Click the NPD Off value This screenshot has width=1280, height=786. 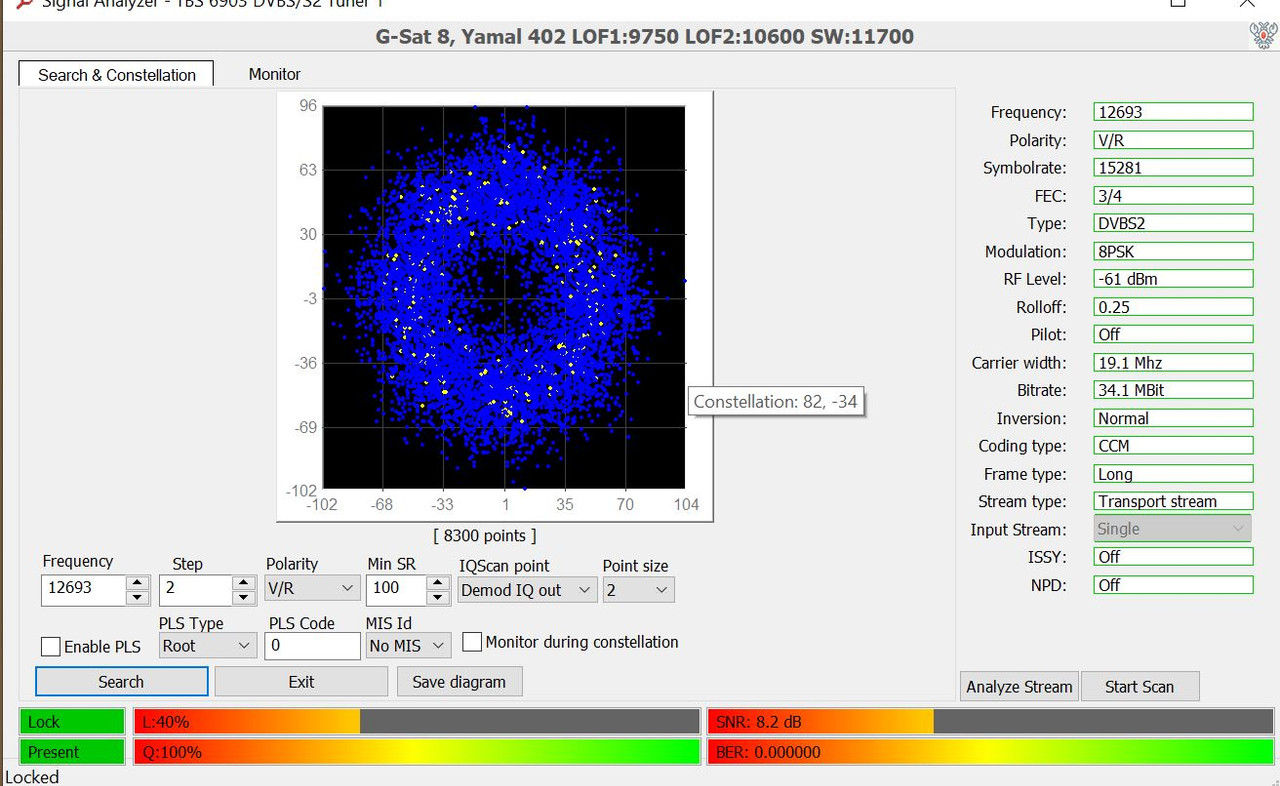tap(1172, 584)
